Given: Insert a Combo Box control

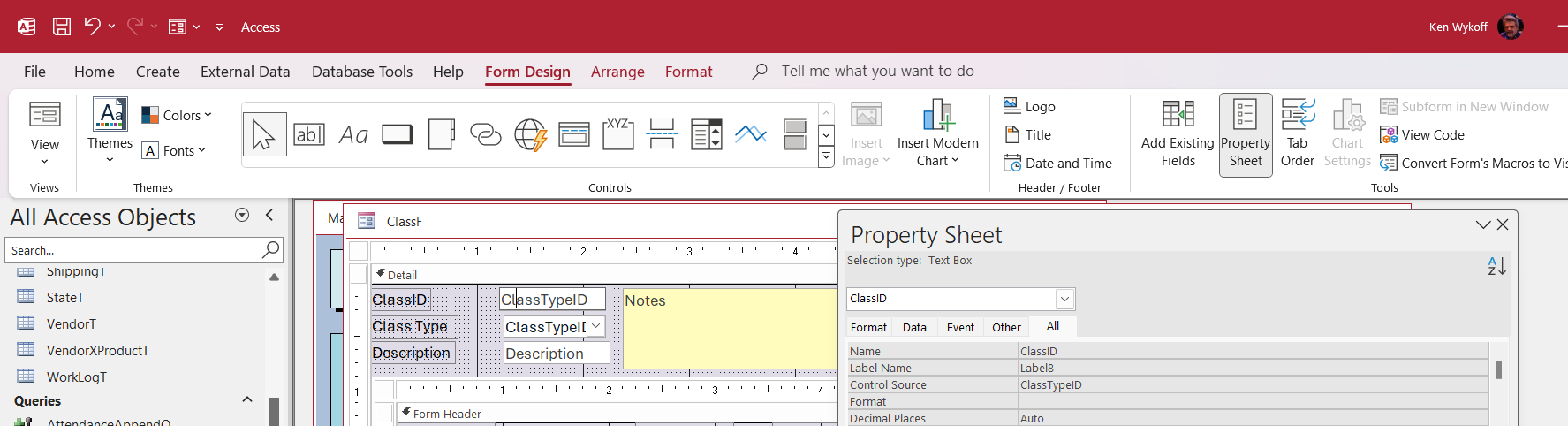Looking at the screenshot, I should pos(707,134).
